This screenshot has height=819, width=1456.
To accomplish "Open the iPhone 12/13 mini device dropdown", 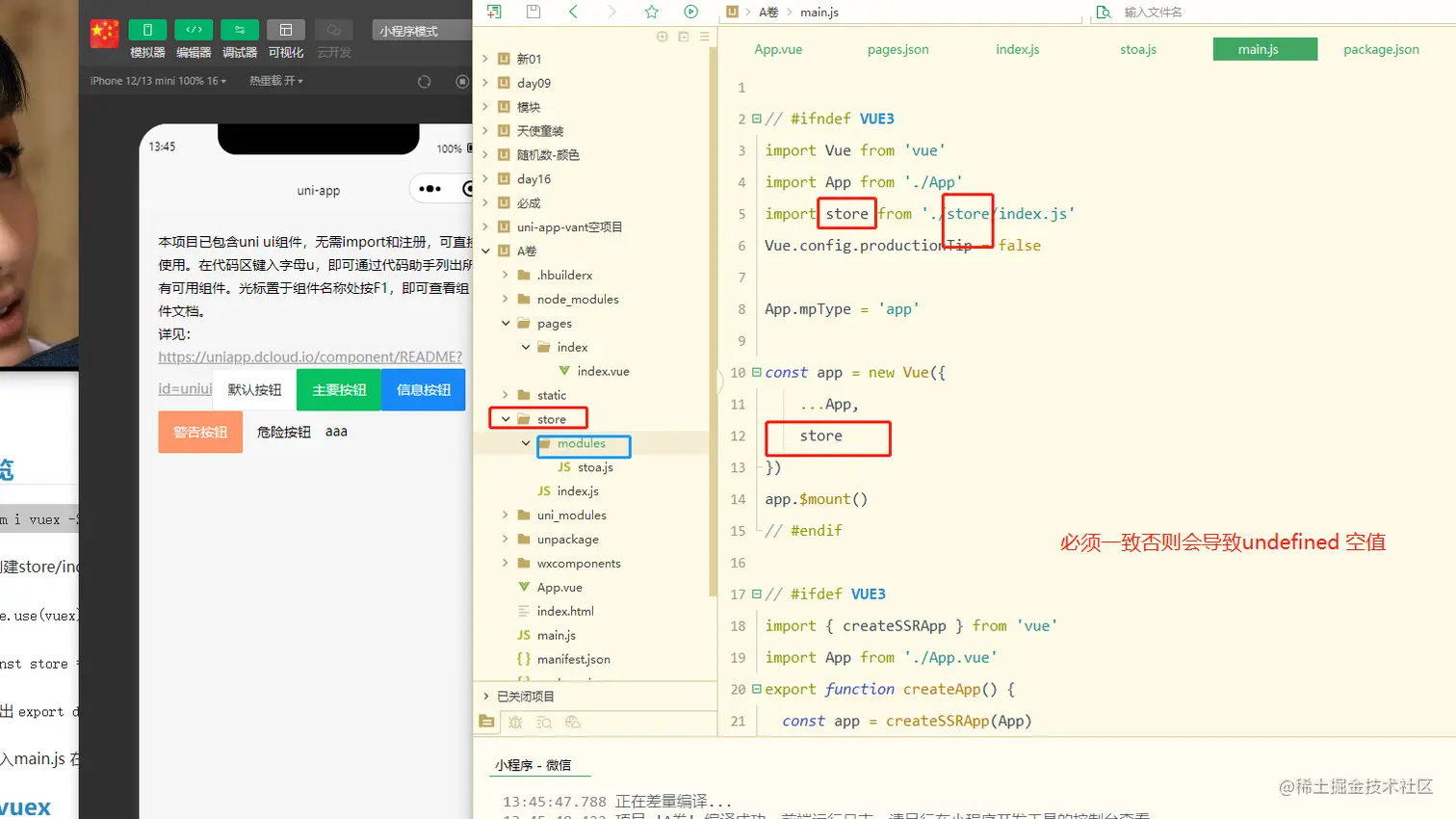I will [158, 81].
